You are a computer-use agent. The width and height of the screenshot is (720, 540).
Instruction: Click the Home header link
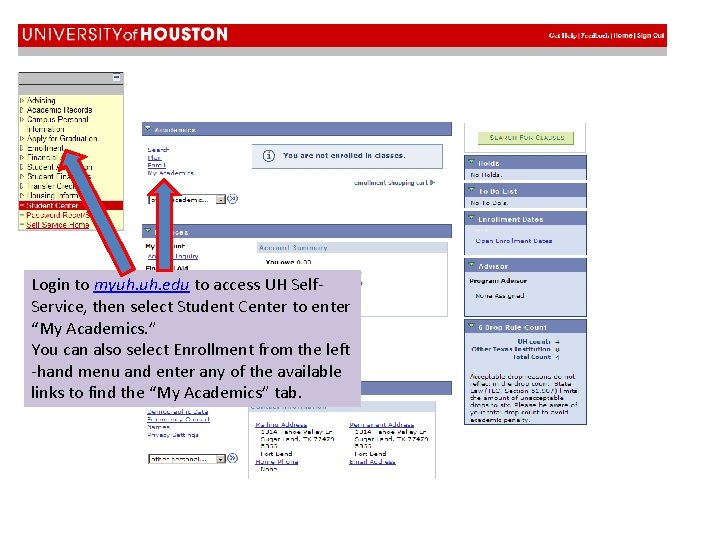[x=623, y=35]
